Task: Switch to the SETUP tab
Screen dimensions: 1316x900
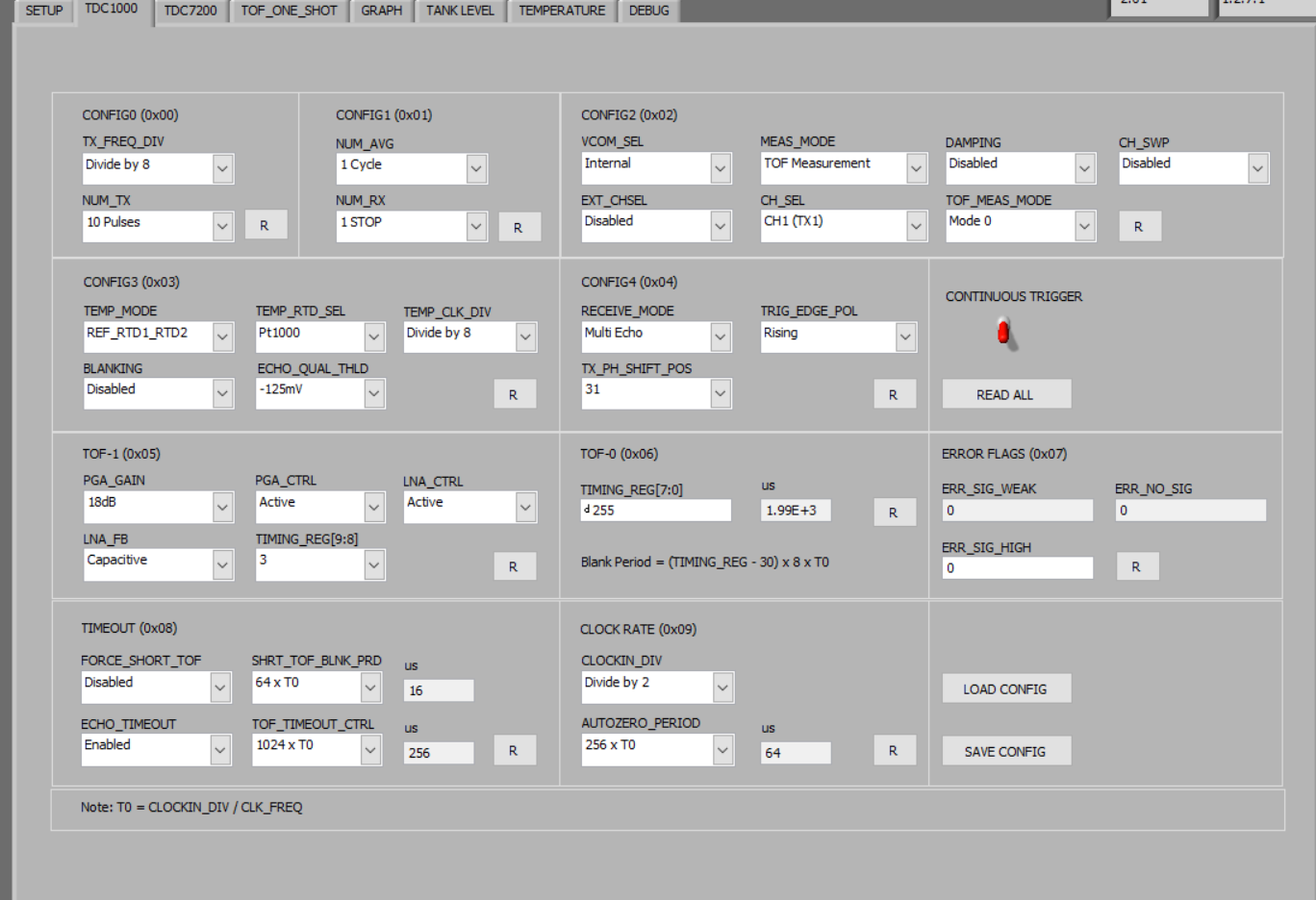Action: [44, 11]
